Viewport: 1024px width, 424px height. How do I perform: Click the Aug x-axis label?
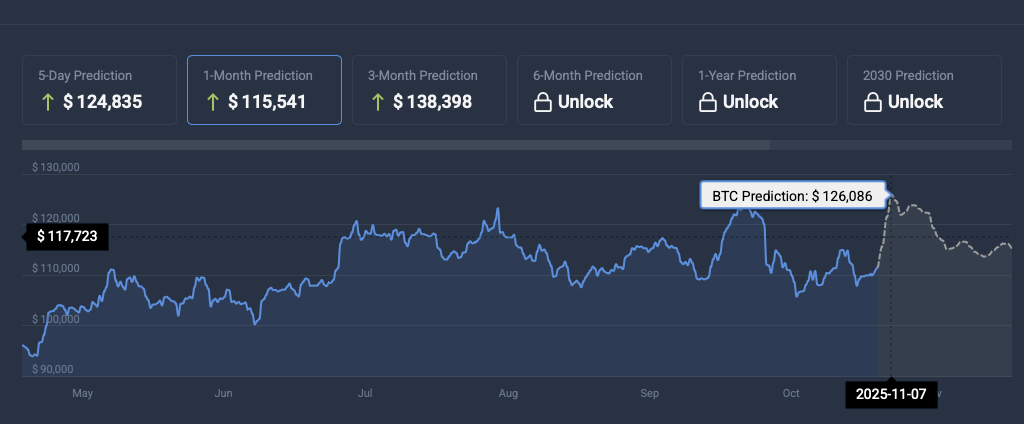click(508, 393)
